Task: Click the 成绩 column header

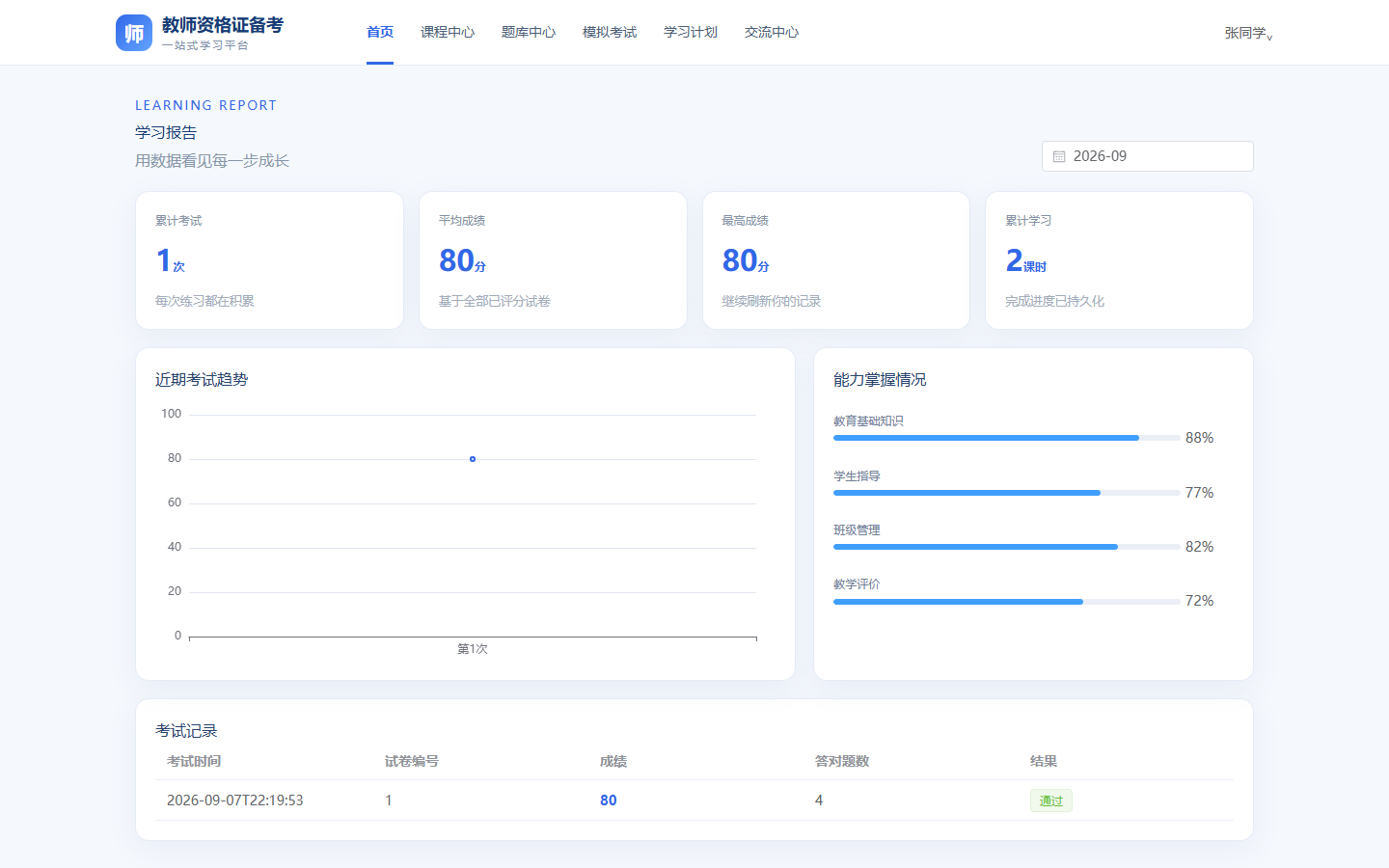Action: pyautogui.click(x=613, y=761)
